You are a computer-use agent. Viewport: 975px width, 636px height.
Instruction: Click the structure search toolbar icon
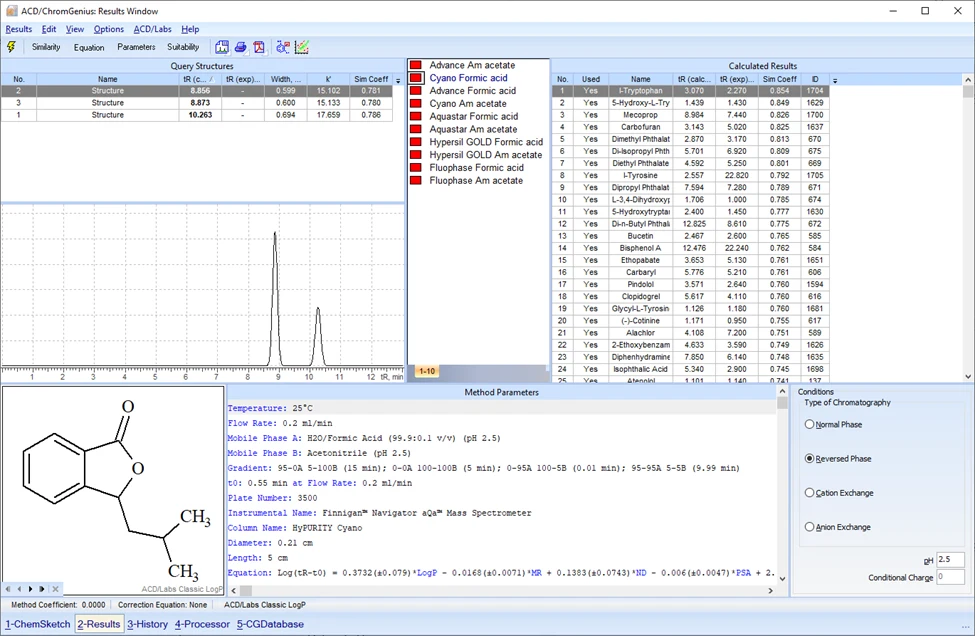pos(283,47)
